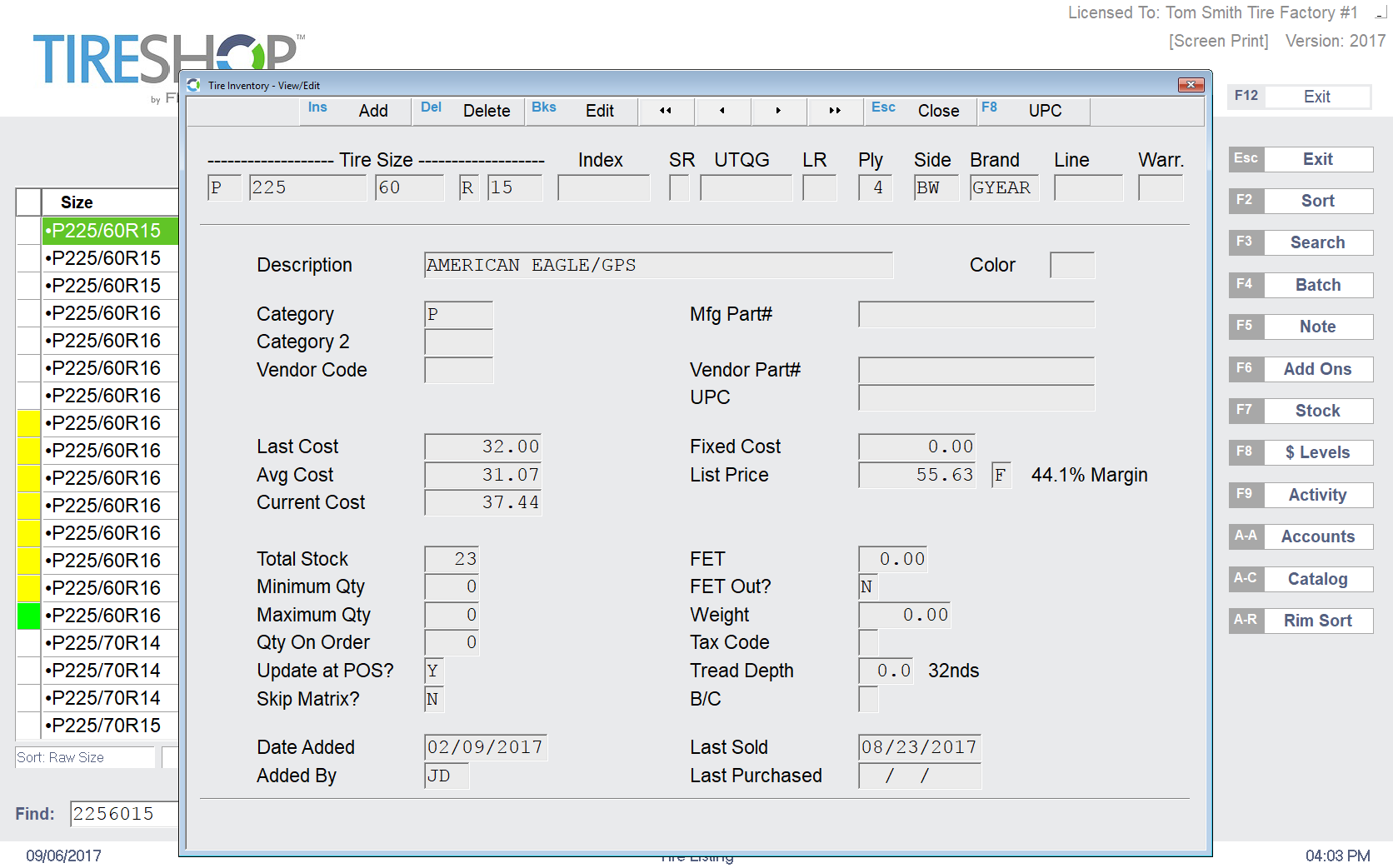Click the F12 Exit button
1393x868 pixels.
(1300, 97)
